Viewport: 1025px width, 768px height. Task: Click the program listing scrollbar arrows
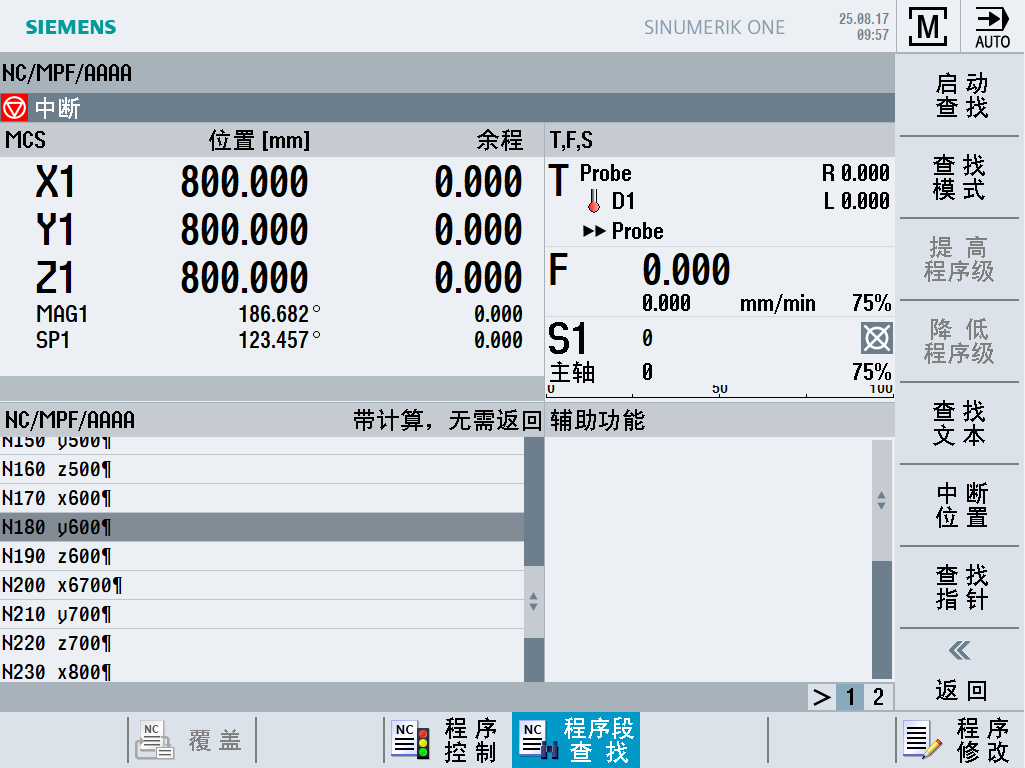click(533, 601)
